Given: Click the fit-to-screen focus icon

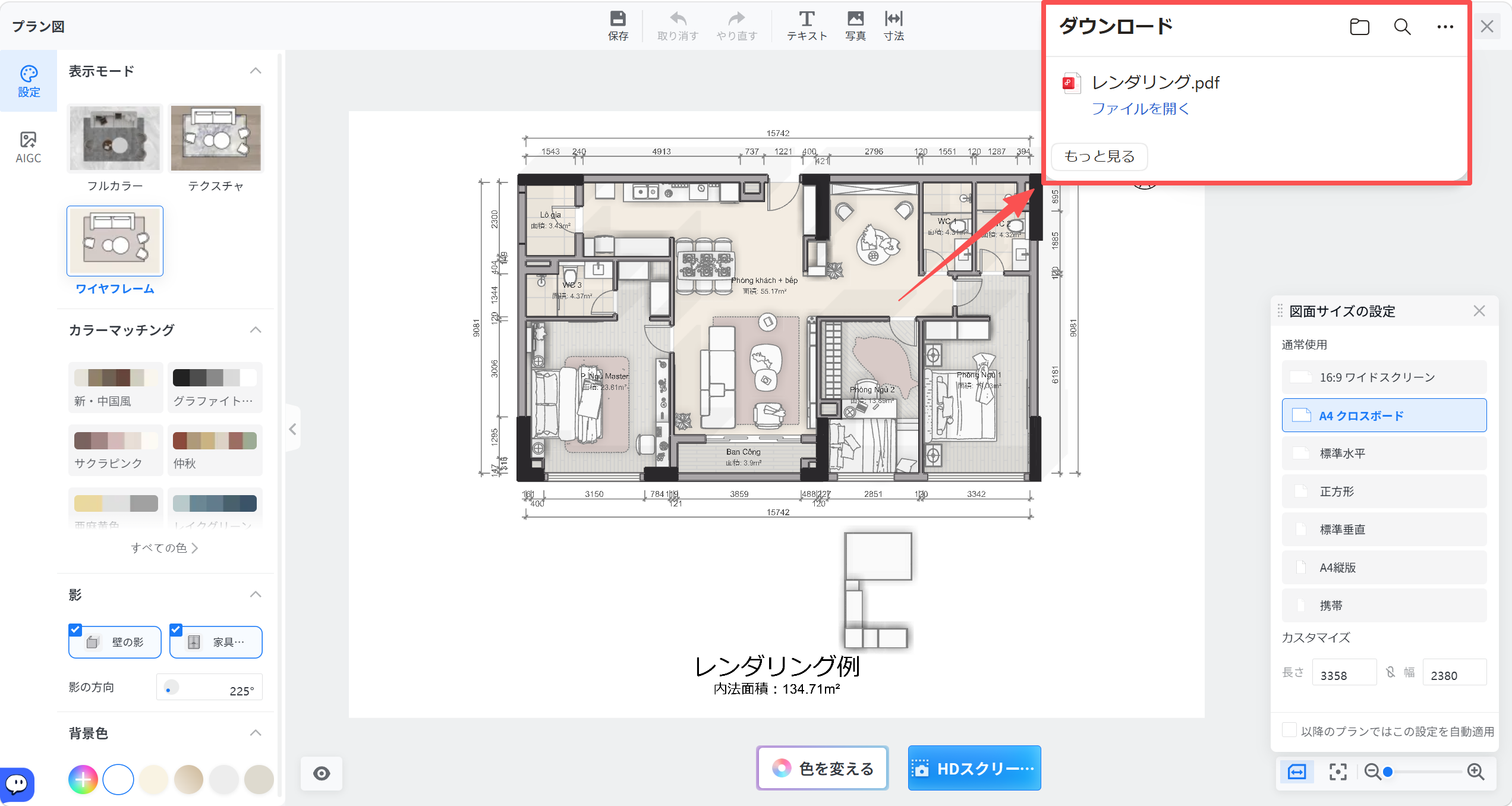Looking at the screenshot, I should [x=1338, y=772].
